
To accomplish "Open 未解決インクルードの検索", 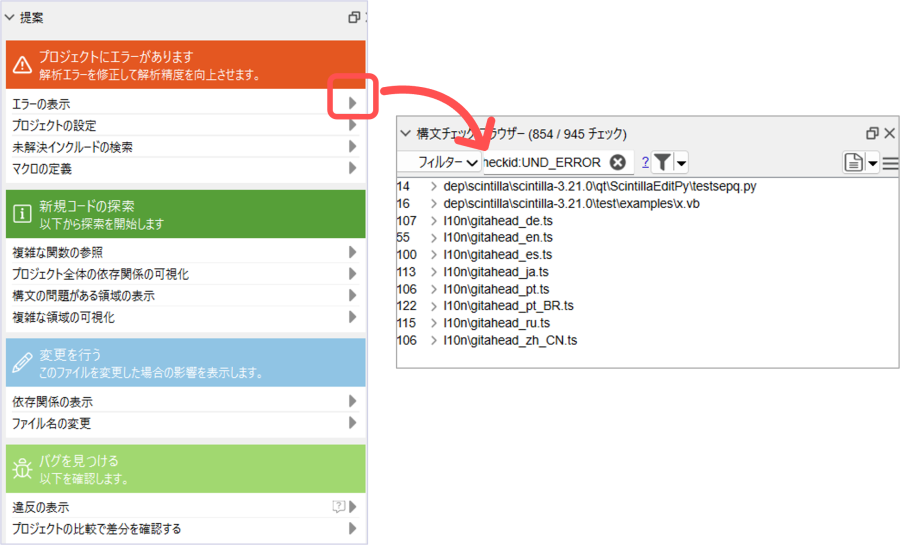I will 72,147.
